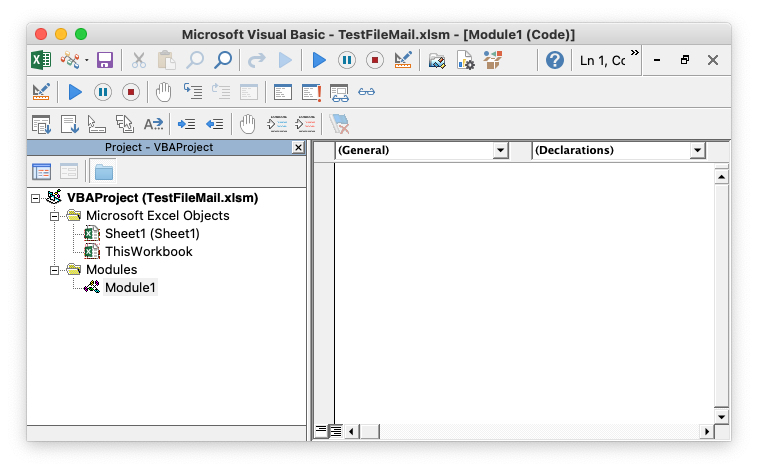This screenshot has width=758, height=472.
Task: Switch to Excel via the green Excel icon
Action: (41, 60)
